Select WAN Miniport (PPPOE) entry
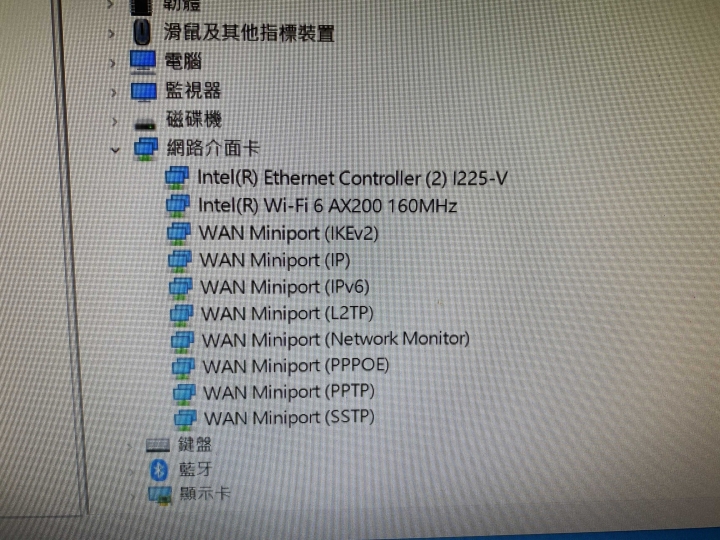 296,366
